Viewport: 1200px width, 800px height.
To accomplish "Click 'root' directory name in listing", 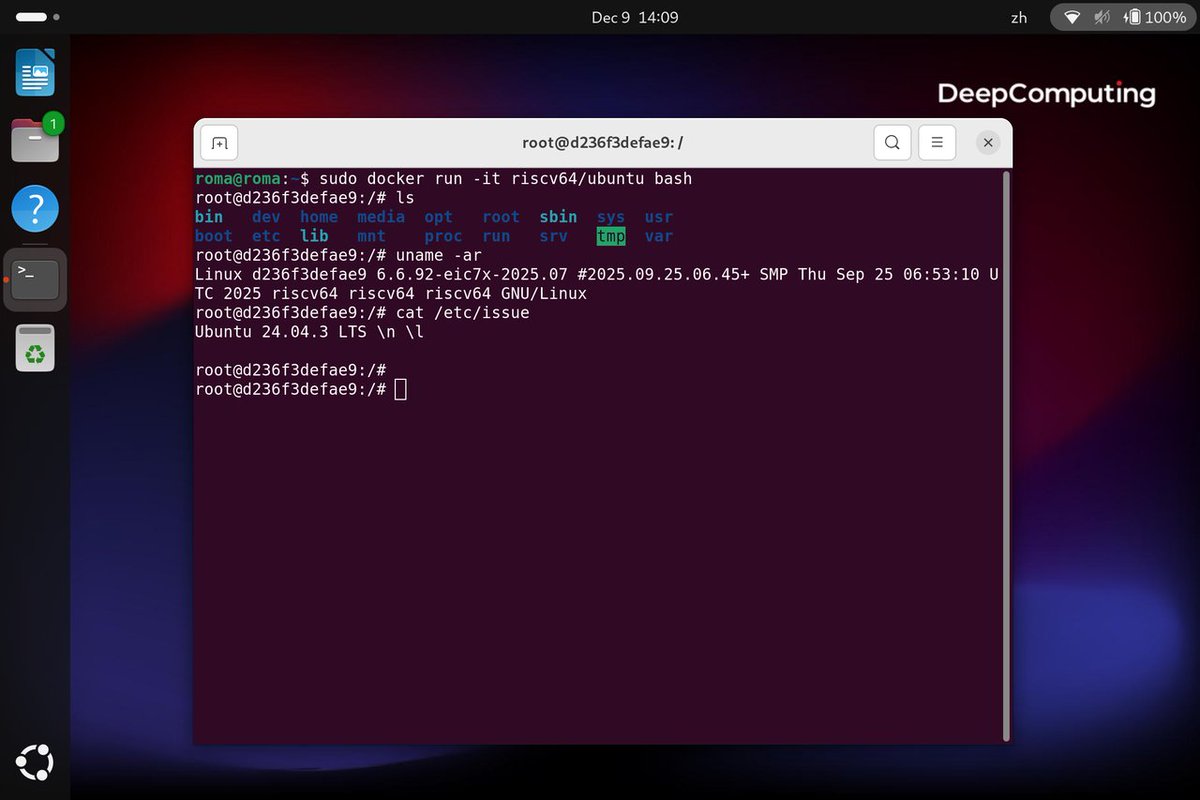I will click(x=501, y=217).
